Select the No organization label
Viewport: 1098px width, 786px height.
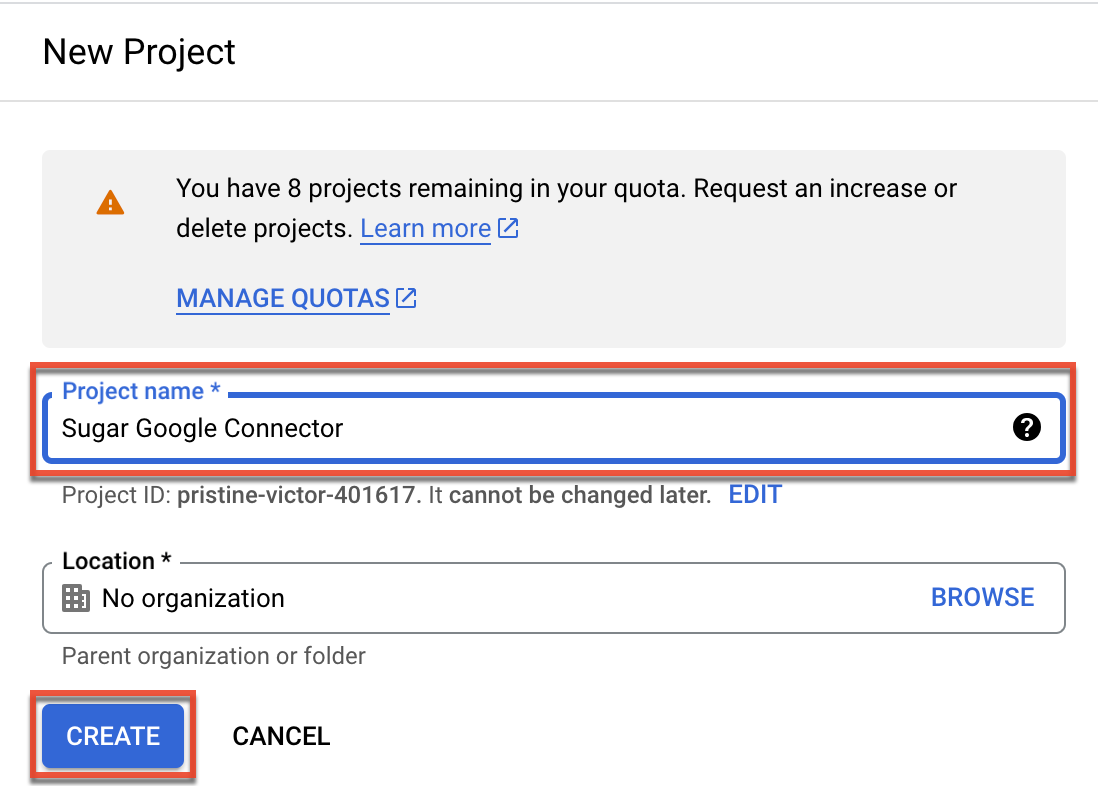(x=193, y=597)
